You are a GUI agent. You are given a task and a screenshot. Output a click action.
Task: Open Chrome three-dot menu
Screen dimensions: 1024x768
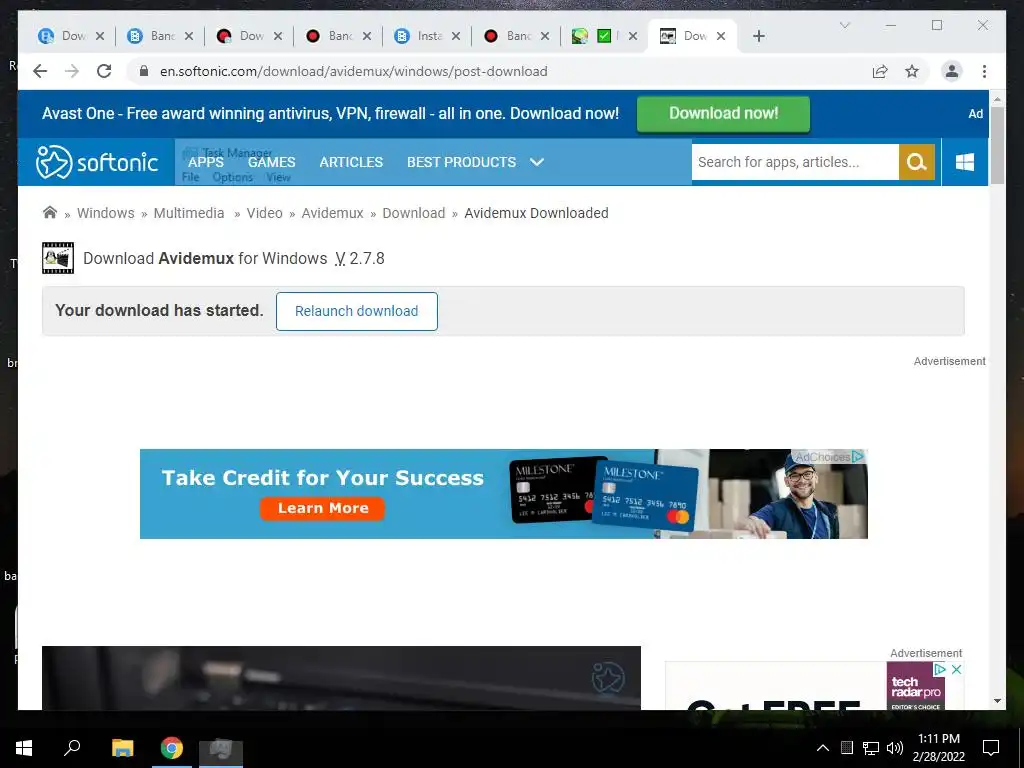984,71
